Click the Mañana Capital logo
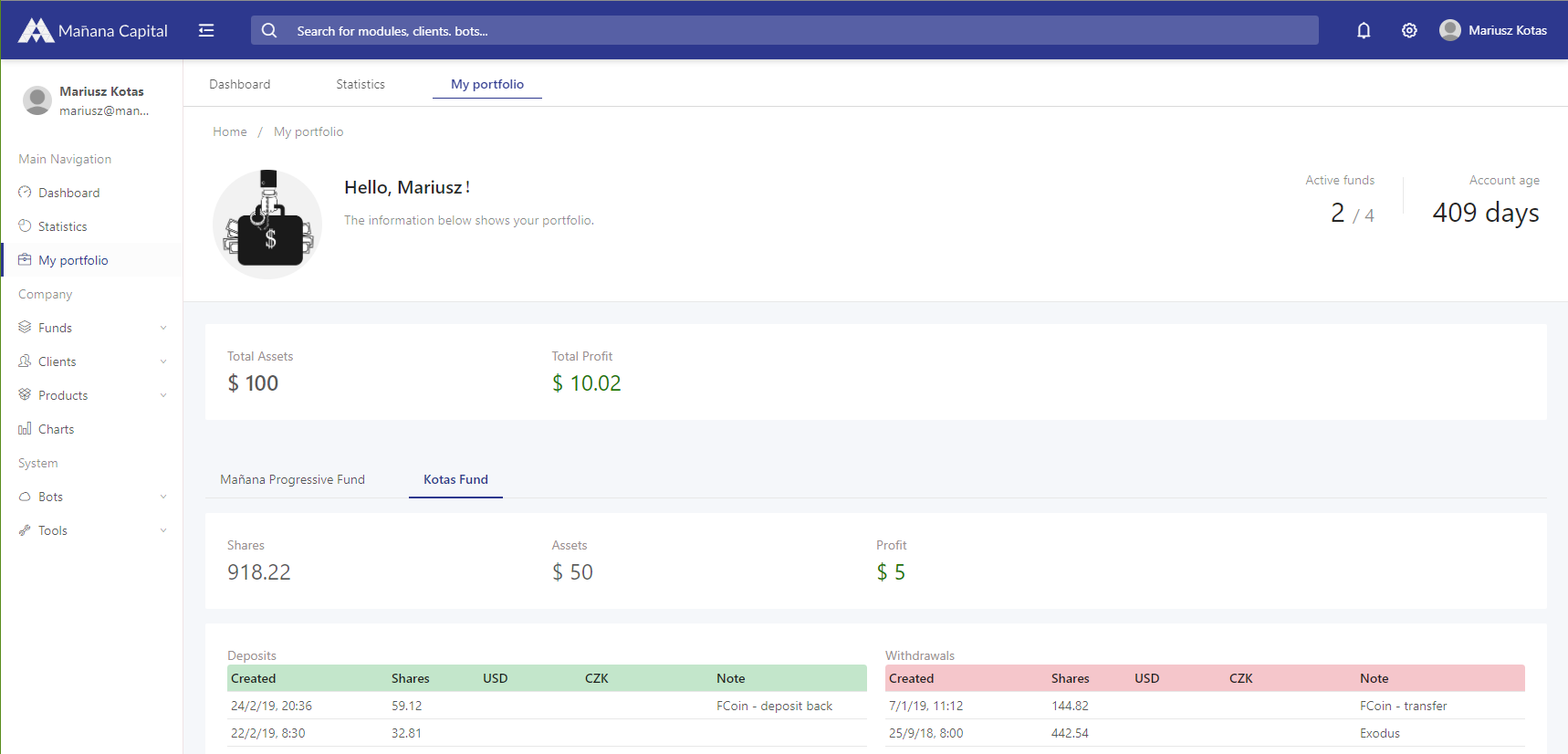Screen dimensions: 1568x754 [x=93, y=30]
